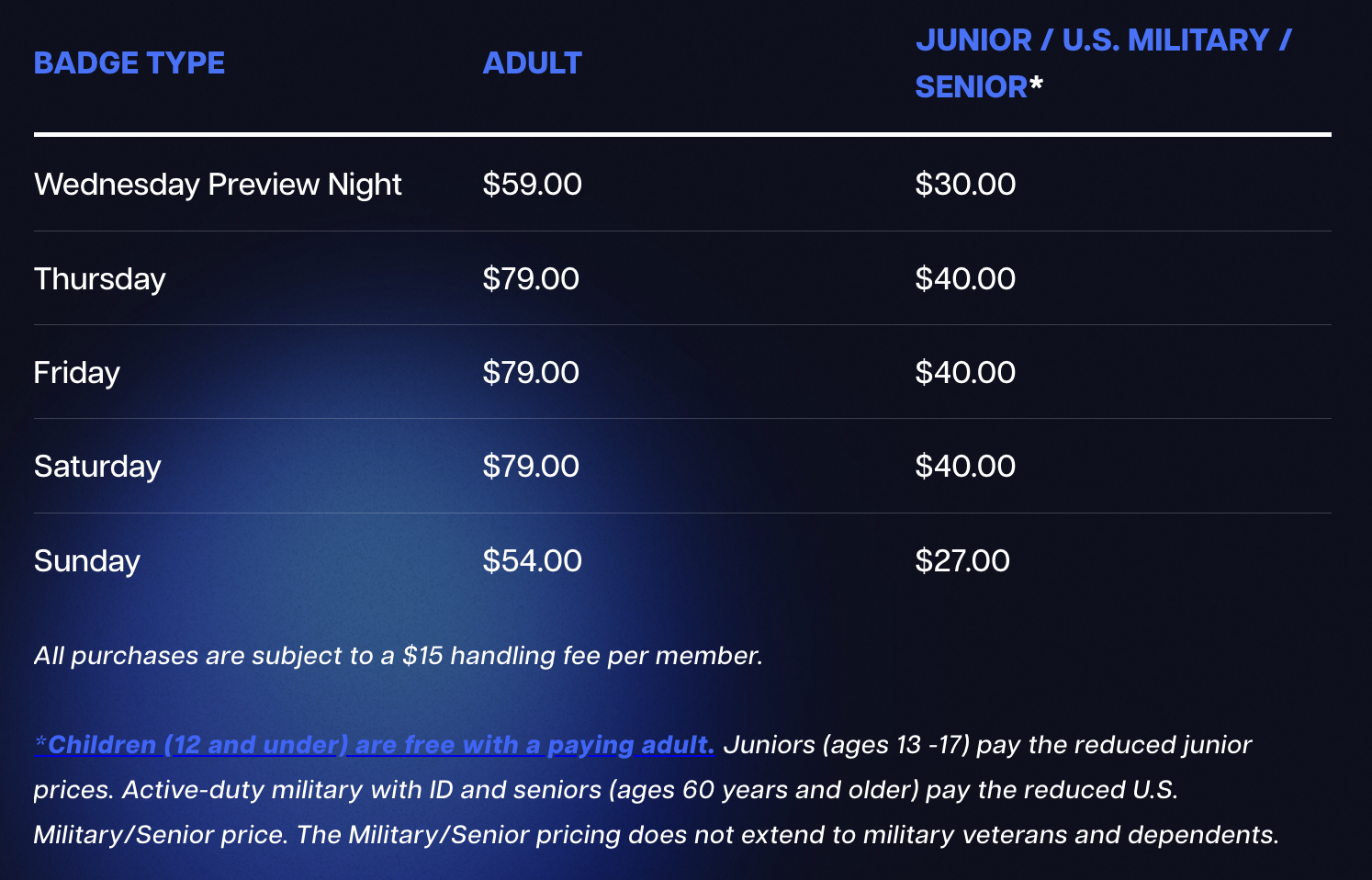Select the $30.00 reduced Preview Night price
Screen dimensions: 1372x880
(965, 185)
